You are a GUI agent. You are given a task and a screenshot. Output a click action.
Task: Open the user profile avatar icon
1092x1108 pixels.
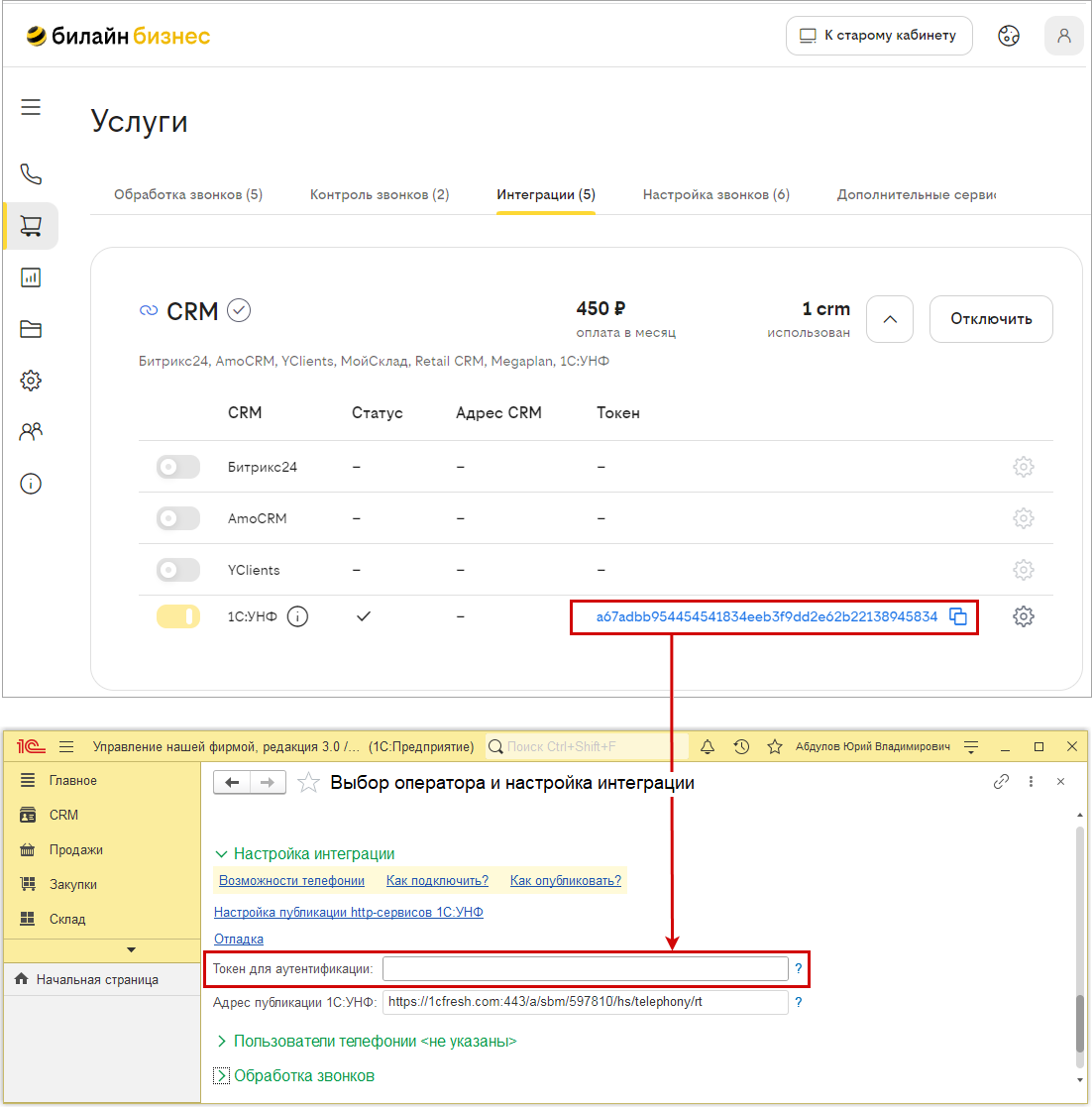(1063, 36)
